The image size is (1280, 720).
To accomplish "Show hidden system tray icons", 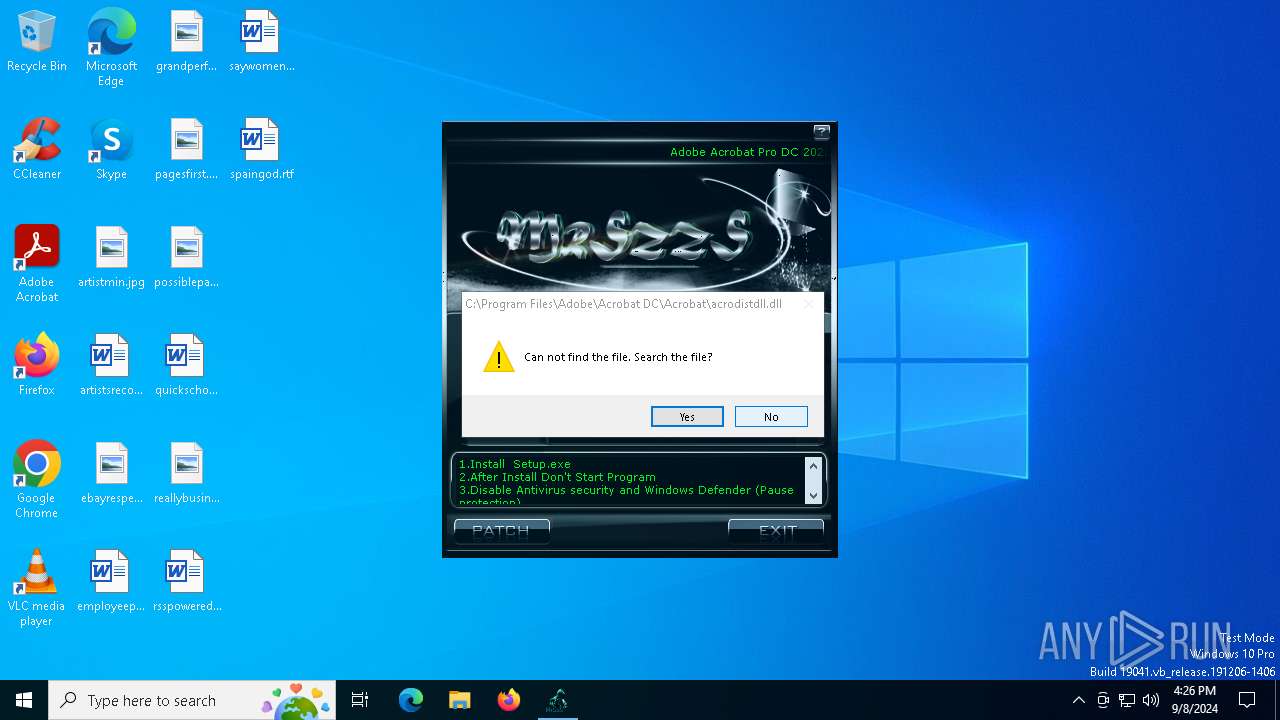I will pyautogui.click(x=1078, y=700).
